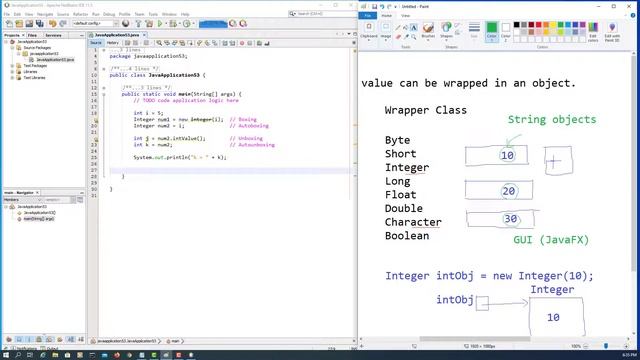The width and height of the screenshot is (640, 360).
Task: Pick the black color swatch in Paint
Action: point(516,25)
